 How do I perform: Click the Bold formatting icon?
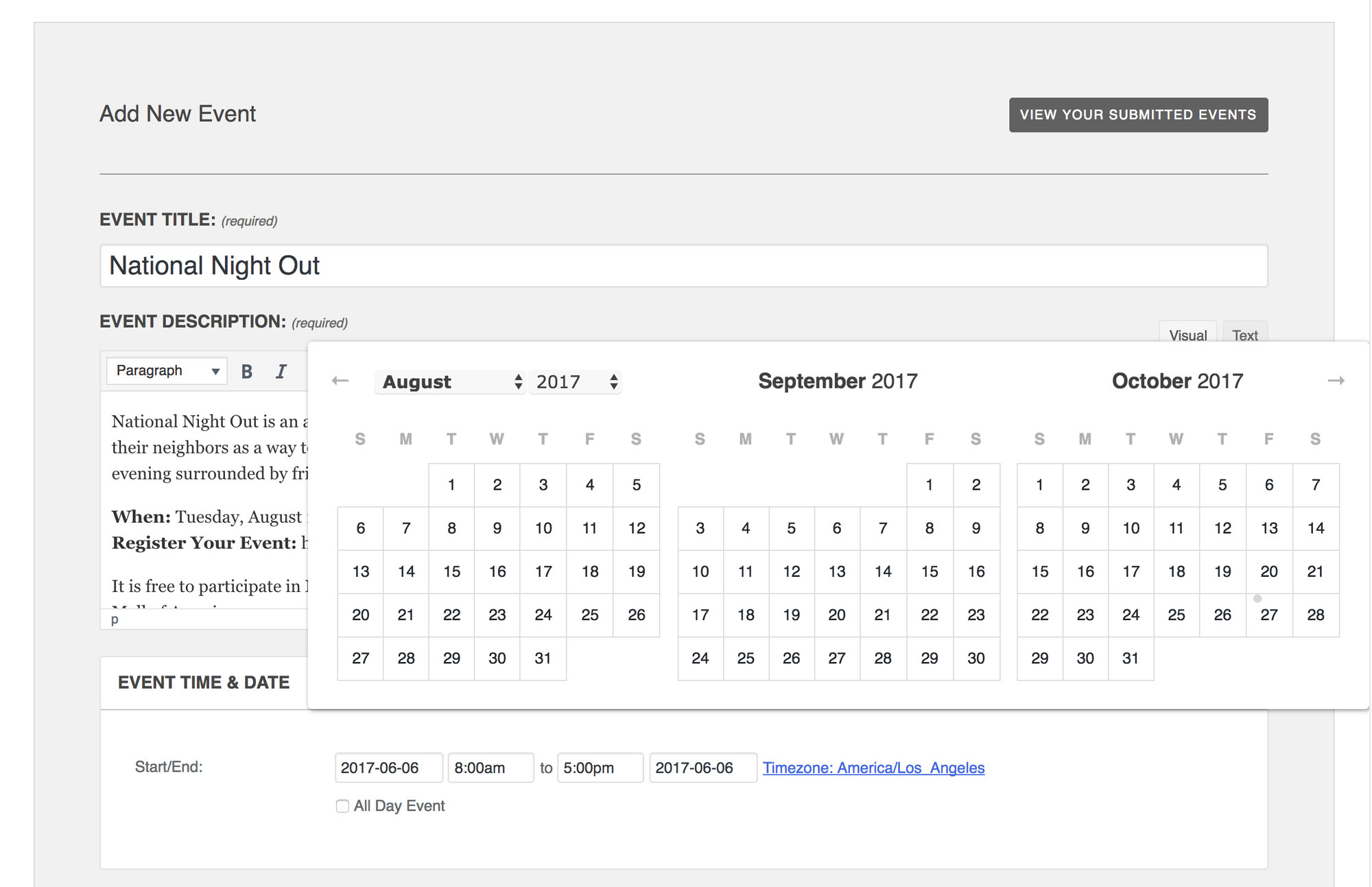(x=247, y=371)
